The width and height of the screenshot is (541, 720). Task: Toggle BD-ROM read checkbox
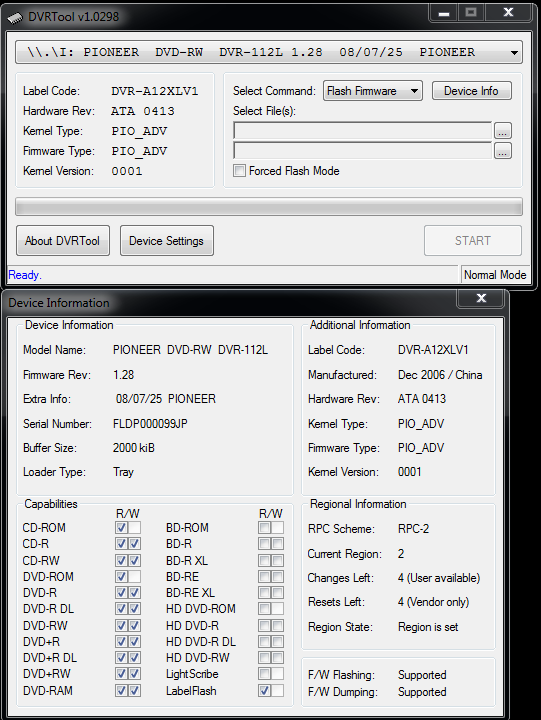click(x=265, y=528)
